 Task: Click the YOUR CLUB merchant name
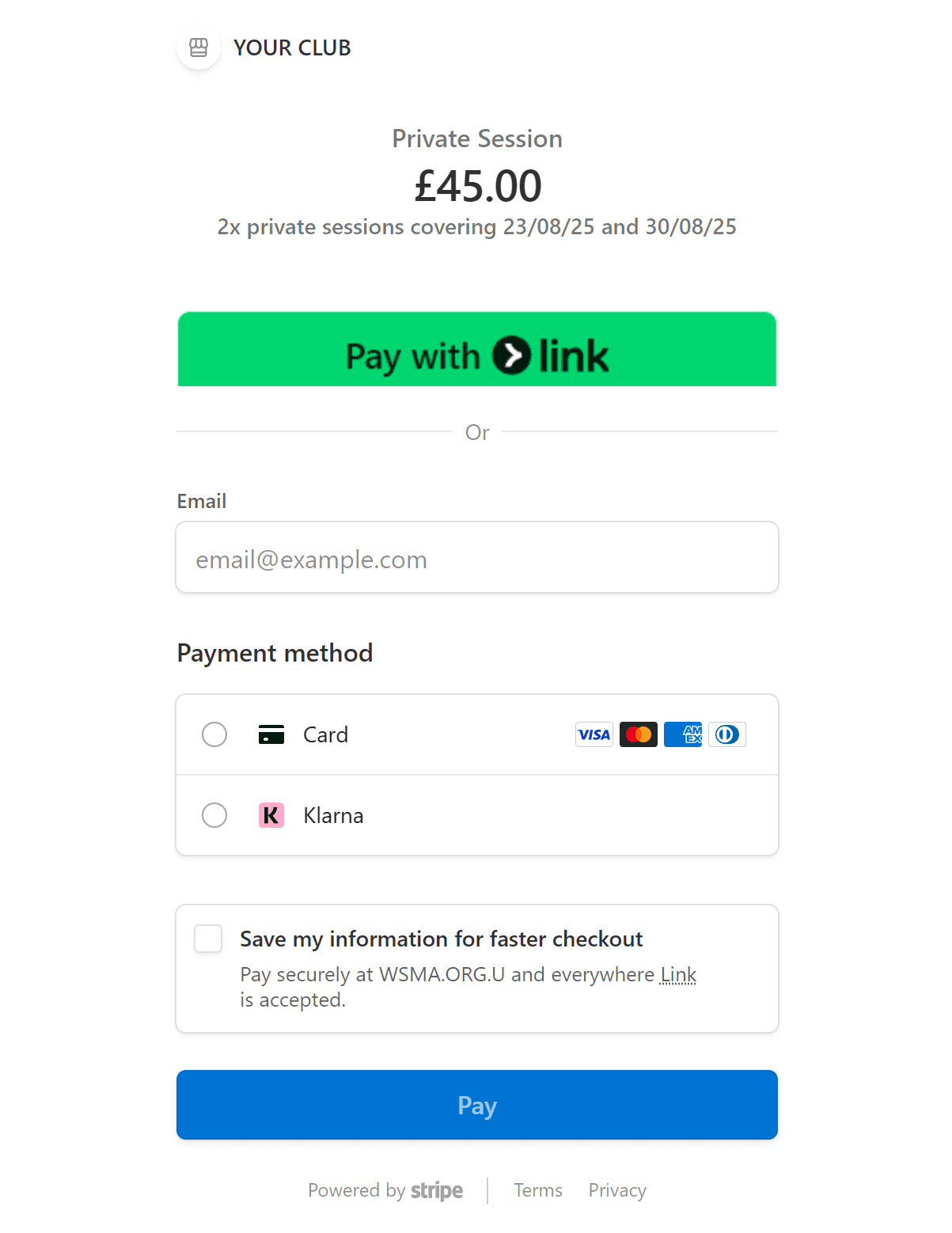click(x=292, y=47)
